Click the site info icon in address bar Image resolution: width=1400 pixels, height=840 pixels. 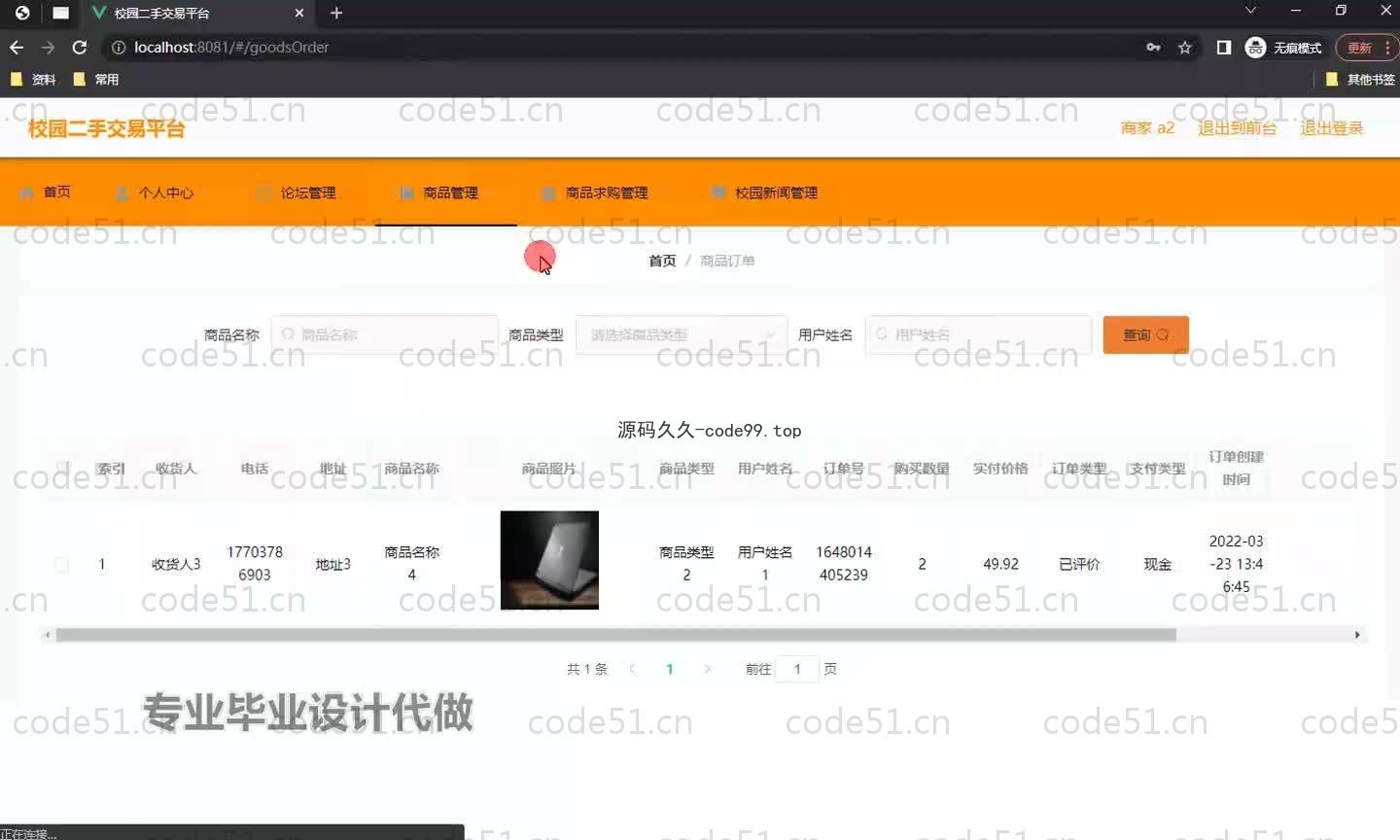[119, 47]
